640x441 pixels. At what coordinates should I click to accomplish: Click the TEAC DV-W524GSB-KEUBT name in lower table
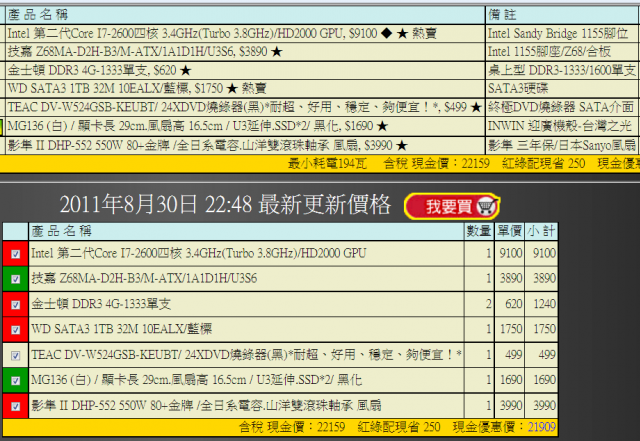(246, 355)
